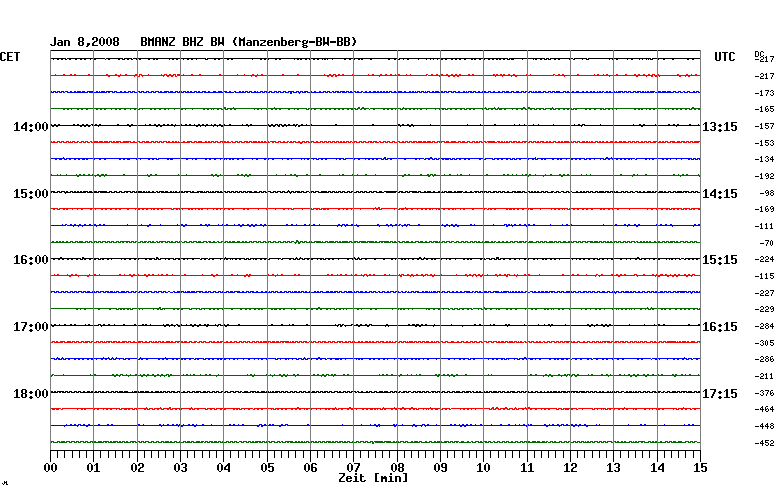780x494 pixels.
Task: Click DC offset value '-98'
Action: pos(767,193)
